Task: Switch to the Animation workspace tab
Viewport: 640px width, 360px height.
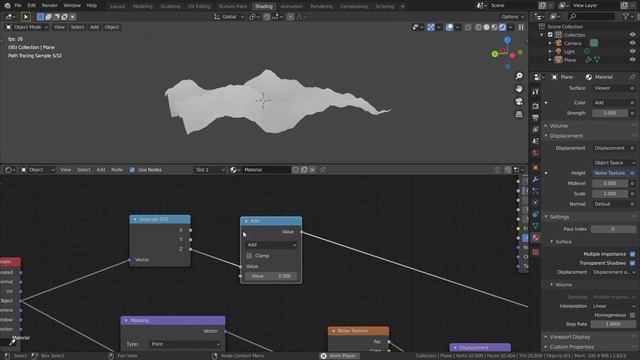Action: pos(291,6)
